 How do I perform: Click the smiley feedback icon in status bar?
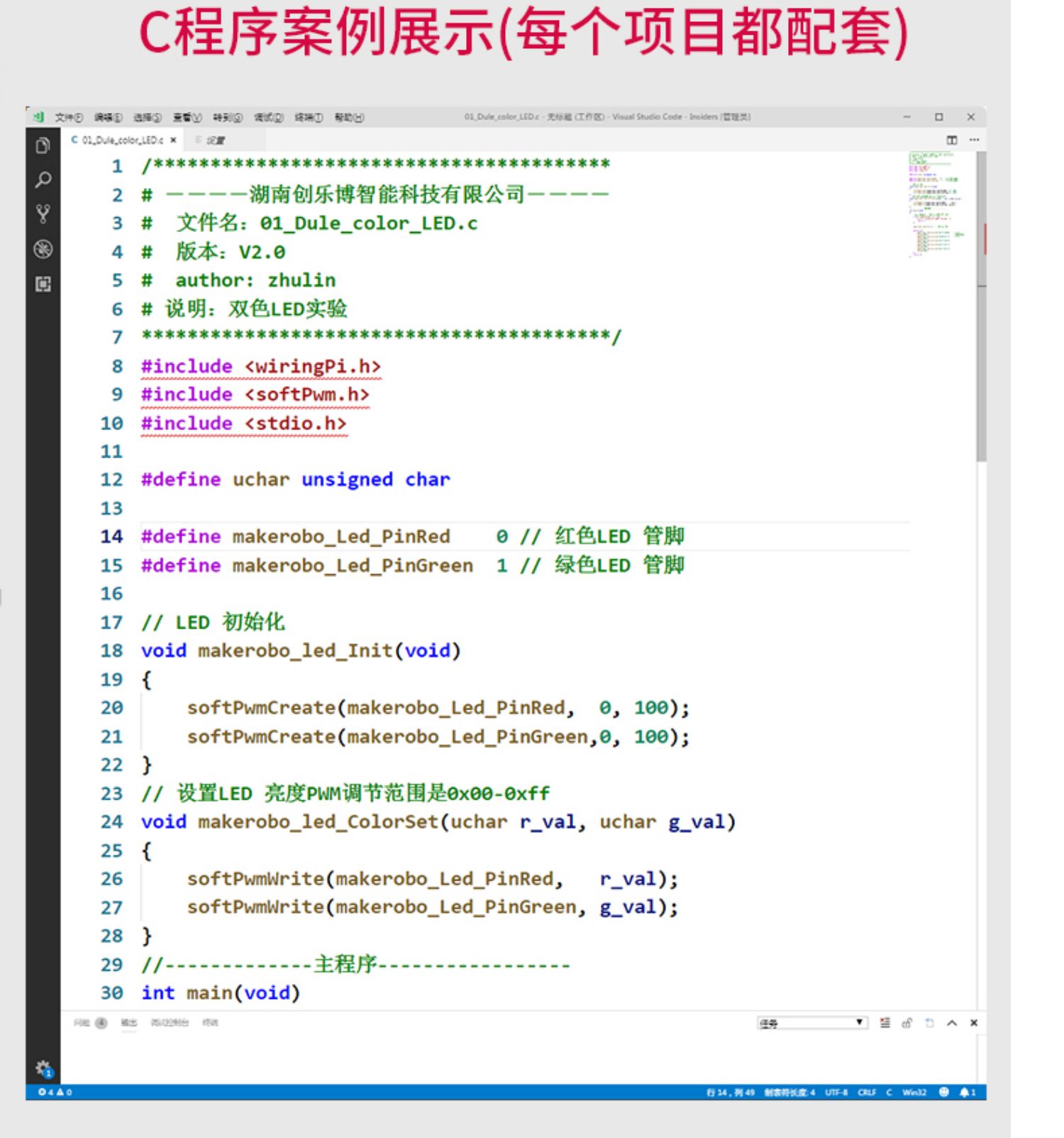tap(943, 1092)
